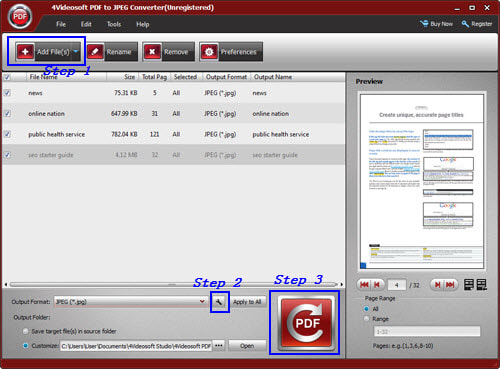
Task: Uncheck the news file checkbox
Action: pos(7,93)
